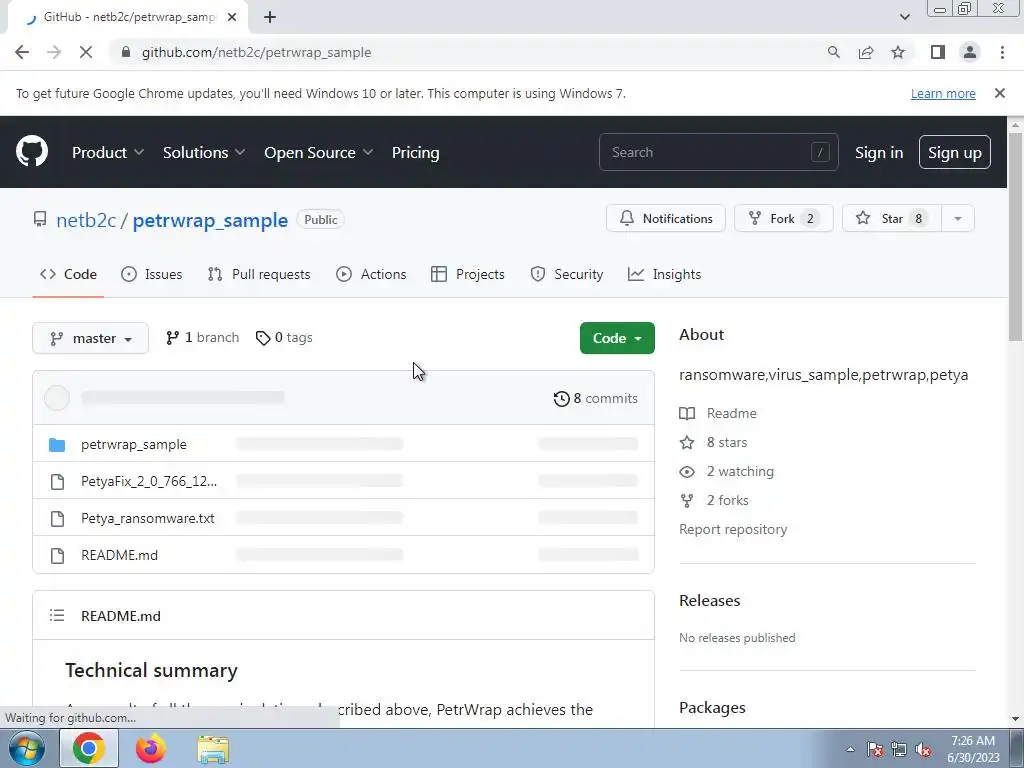Stop loading the page
Screen dimensions: 1024x768
(86, 52)
